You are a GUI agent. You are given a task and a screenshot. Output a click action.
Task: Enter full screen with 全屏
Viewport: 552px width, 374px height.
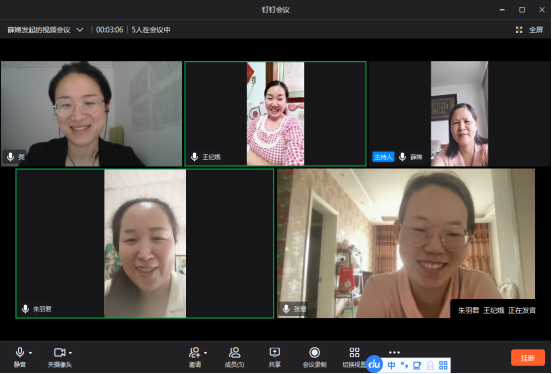pyautogui.click(x=536, y=30)
